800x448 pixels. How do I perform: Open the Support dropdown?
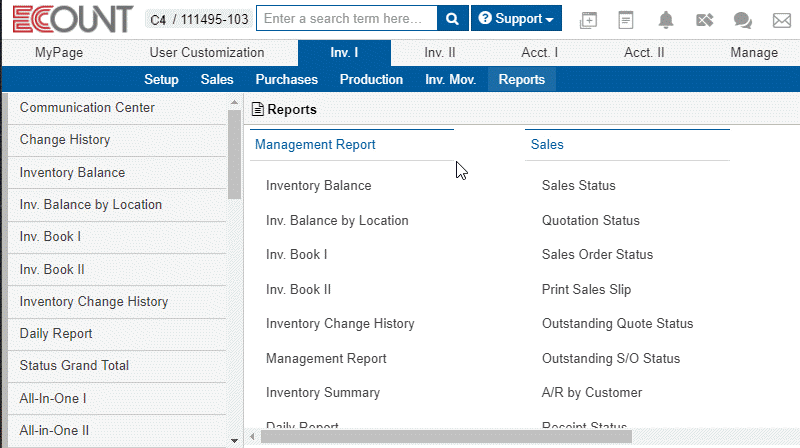click(516, 18)
